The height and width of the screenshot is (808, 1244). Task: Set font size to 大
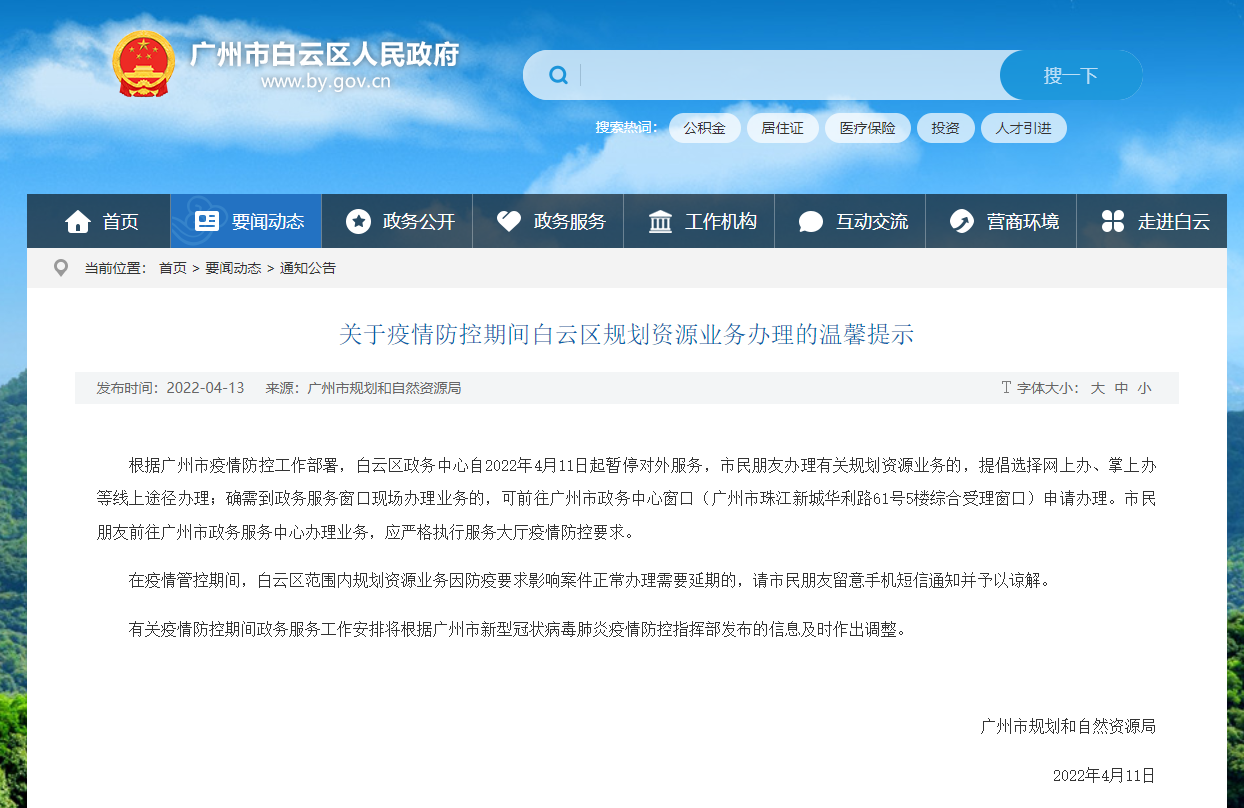pos(1097,388)
